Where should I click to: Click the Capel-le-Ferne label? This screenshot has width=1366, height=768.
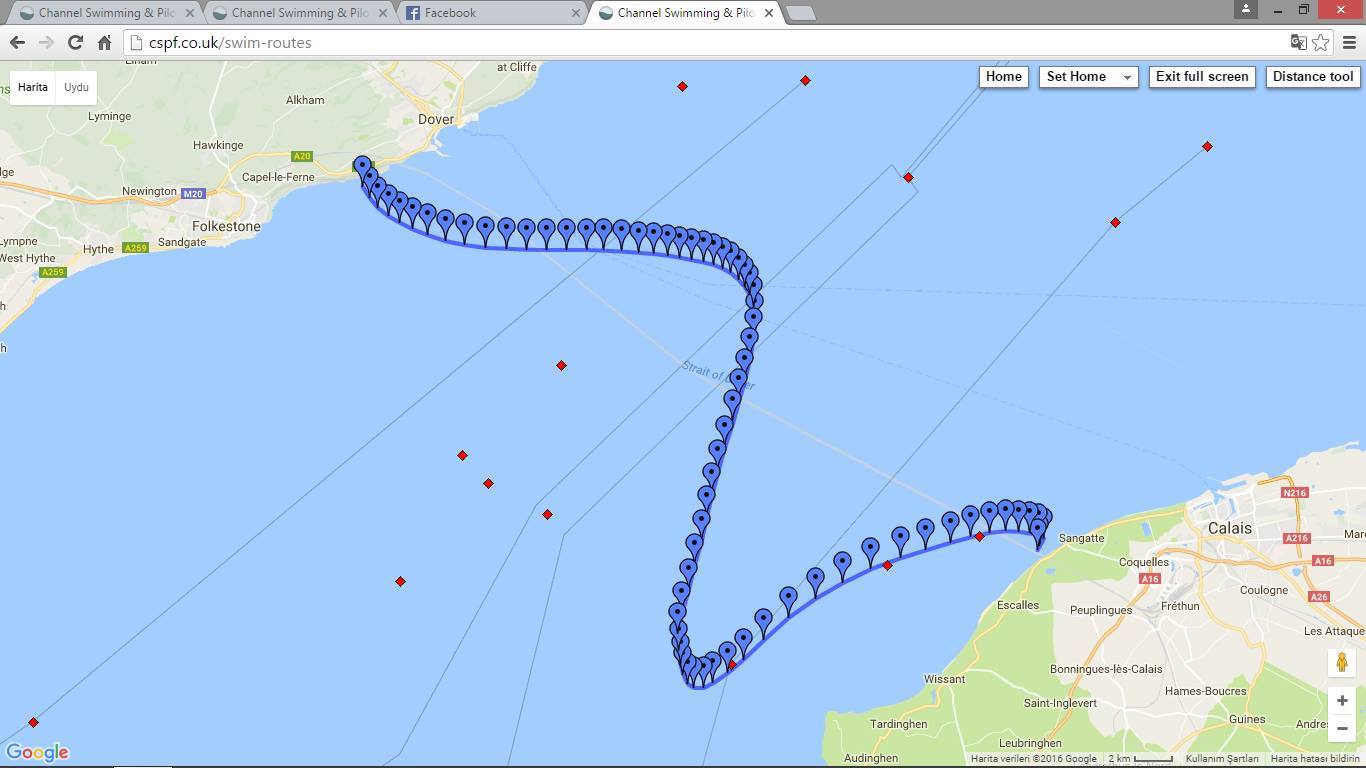tap(278, 177)
